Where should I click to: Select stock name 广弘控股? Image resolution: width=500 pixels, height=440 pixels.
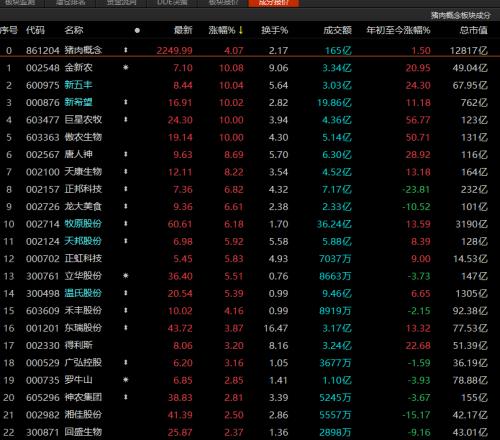pos(83,362)
